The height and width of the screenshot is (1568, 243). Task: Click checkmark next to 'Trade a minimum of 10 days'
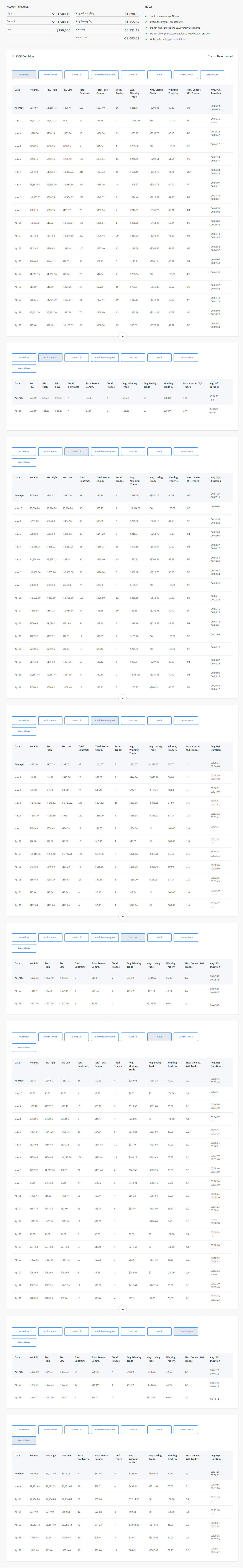point(146,16)
